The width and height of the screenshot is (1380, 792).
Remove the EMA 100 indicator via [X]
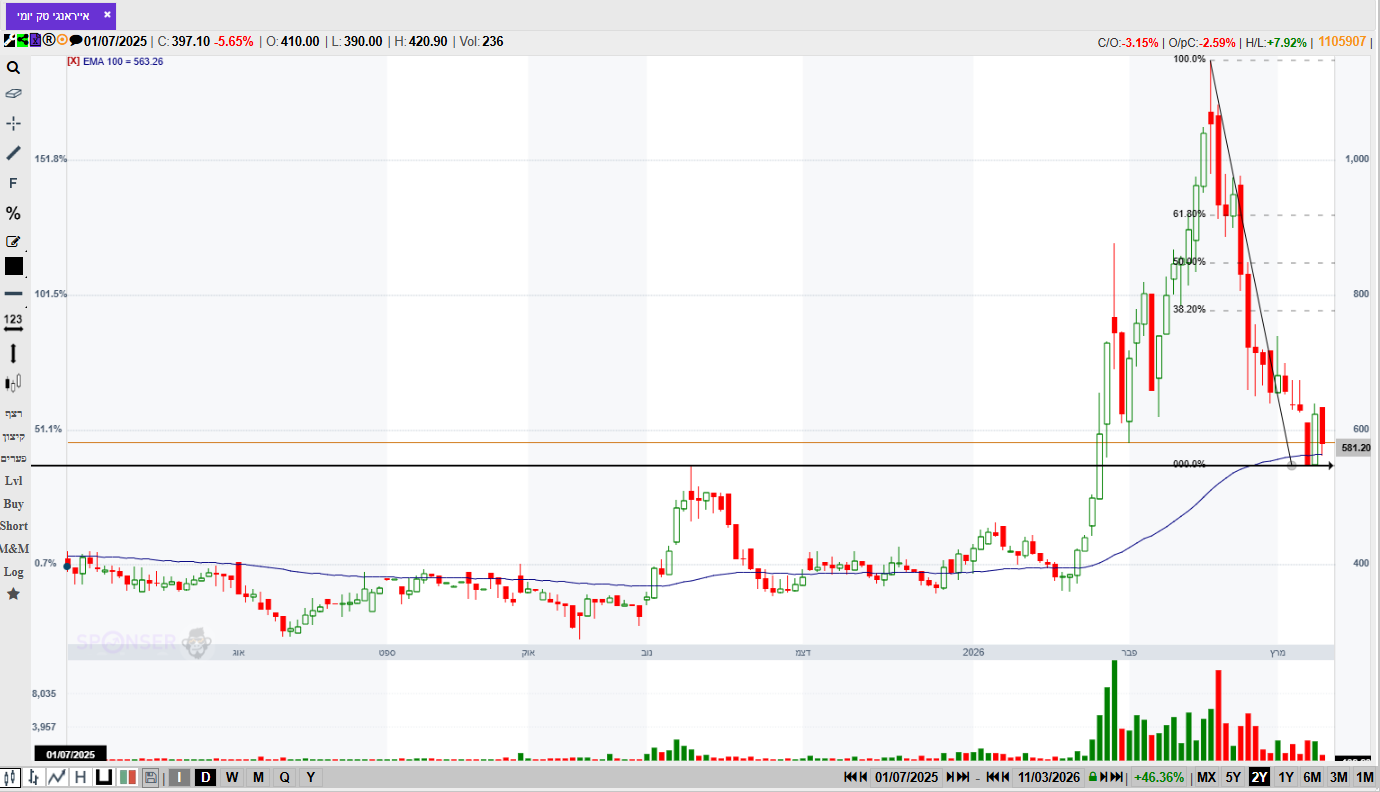click(x=73, y=61)
